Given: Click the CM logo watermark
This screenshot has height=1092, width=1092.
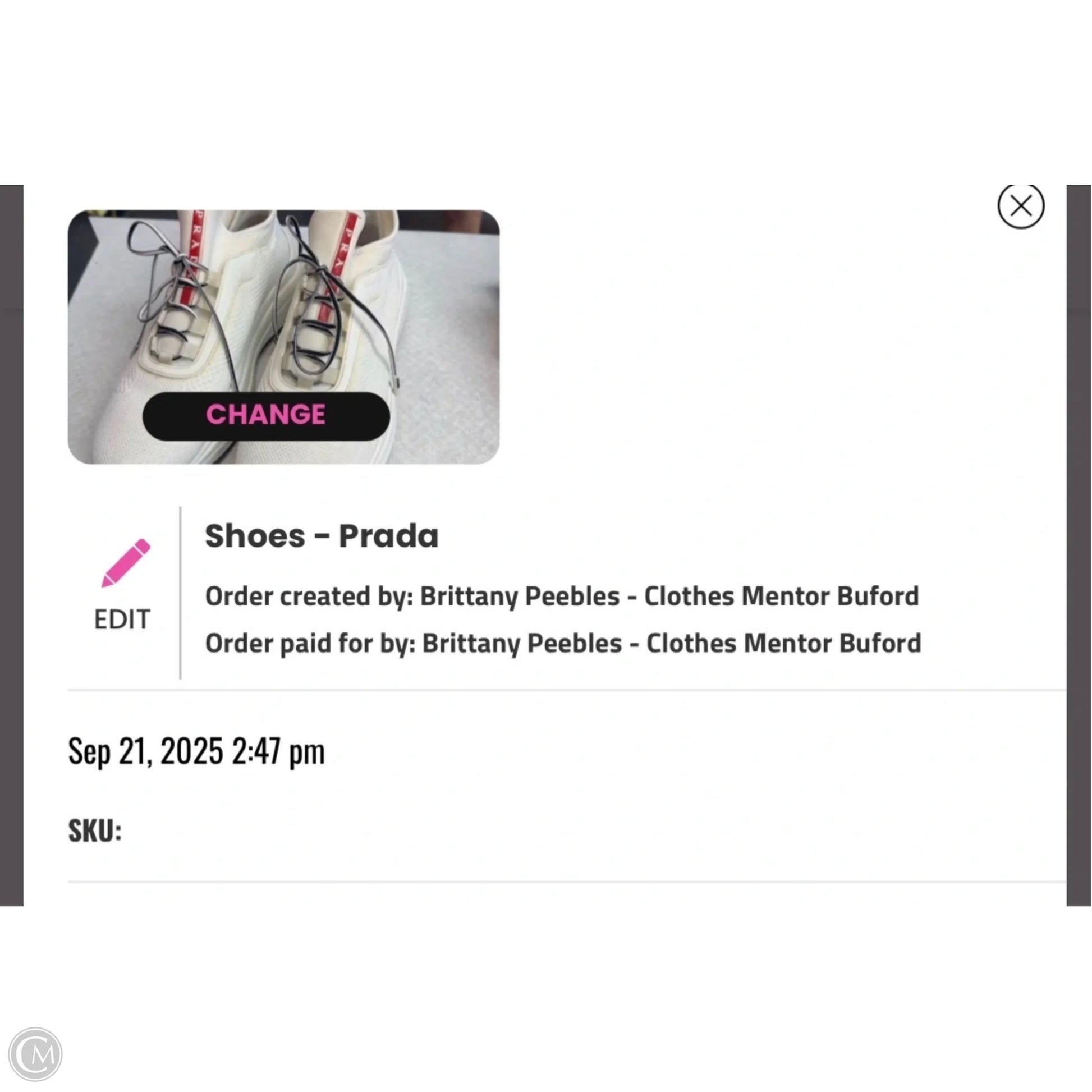Looking at the screenshot, I should 35,1054.
